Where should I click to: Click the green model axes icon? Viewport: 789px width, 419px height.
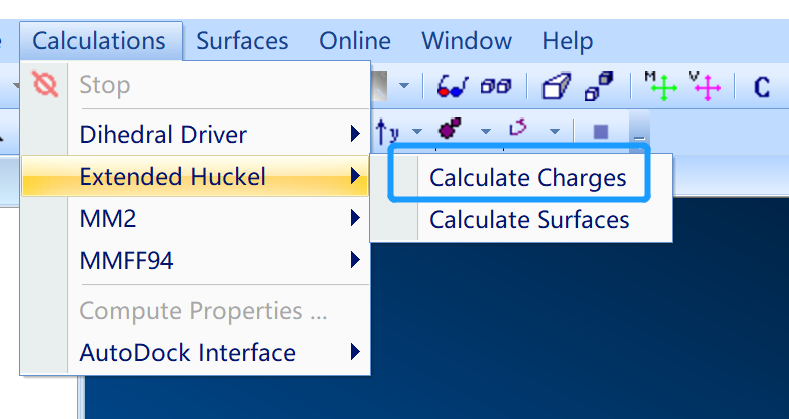coord(660,86)
